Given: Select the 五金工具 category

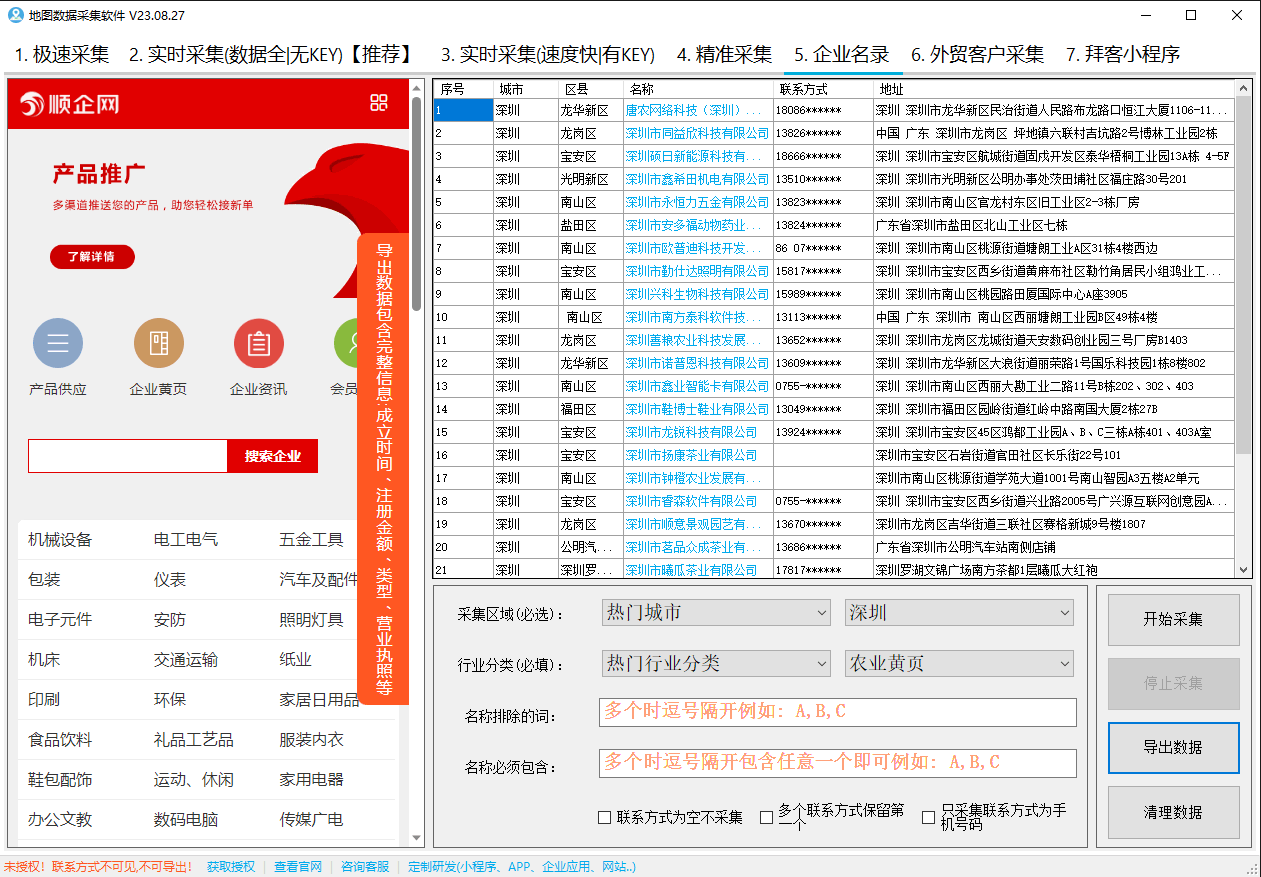Looking at the screenshot, I should point(311,540).
